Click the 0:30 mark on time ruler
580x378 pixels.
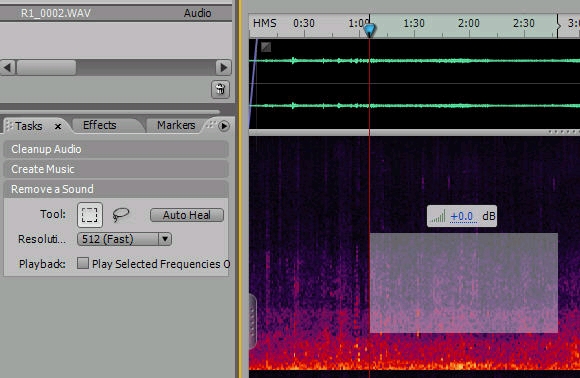(304, 23)
